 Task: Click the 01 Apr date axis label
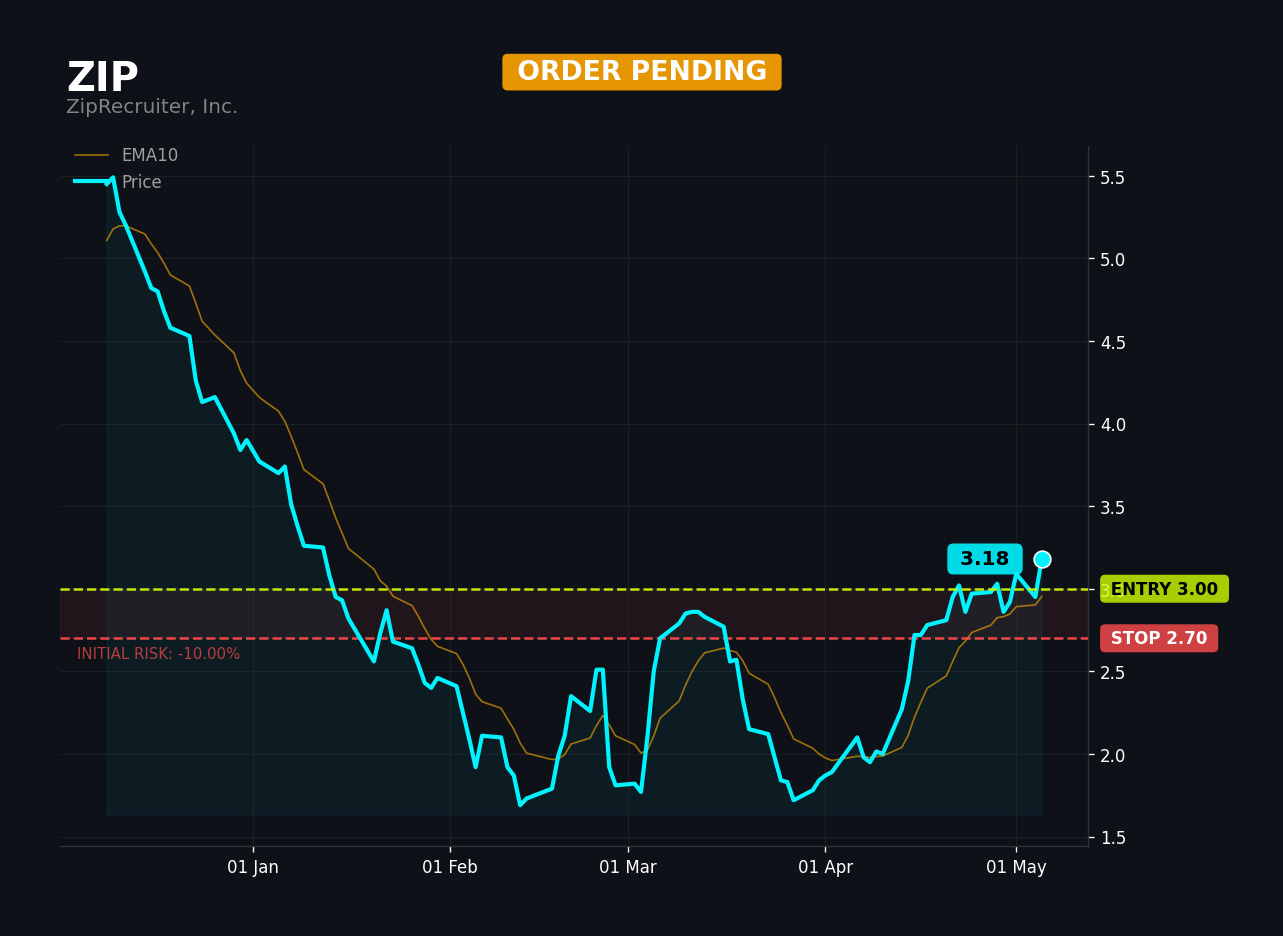click(825, 867)
